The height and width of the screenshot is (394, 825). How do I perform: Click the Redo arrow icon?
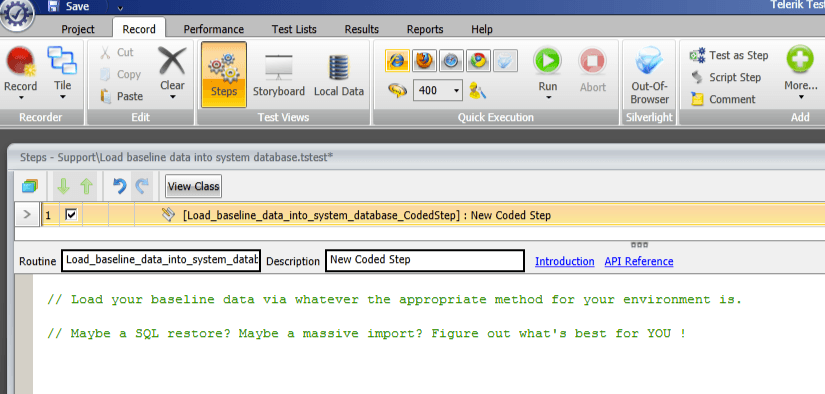[x=142, y=186]
